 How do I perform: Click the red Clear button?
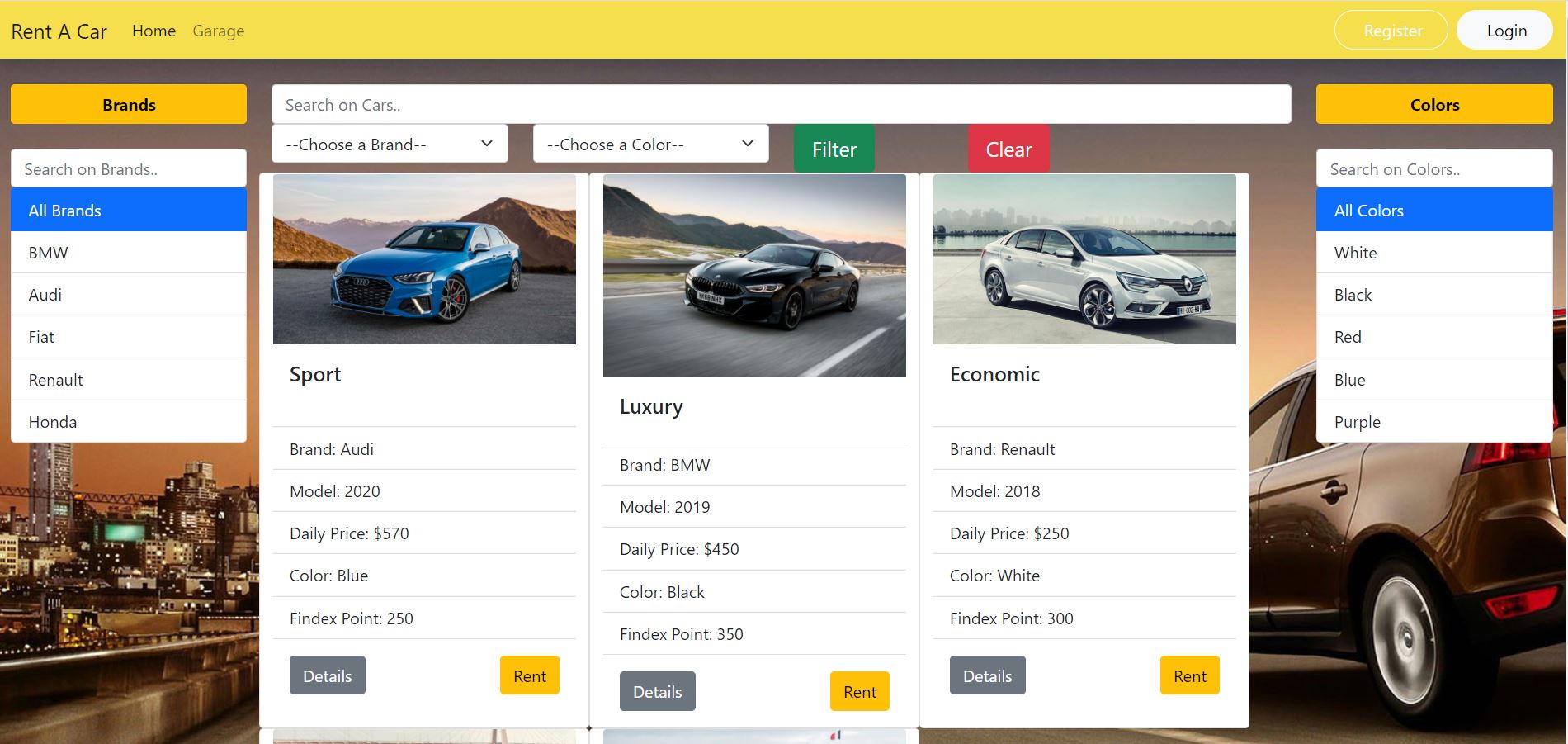pyautogui.click(x=1008, y=149)
